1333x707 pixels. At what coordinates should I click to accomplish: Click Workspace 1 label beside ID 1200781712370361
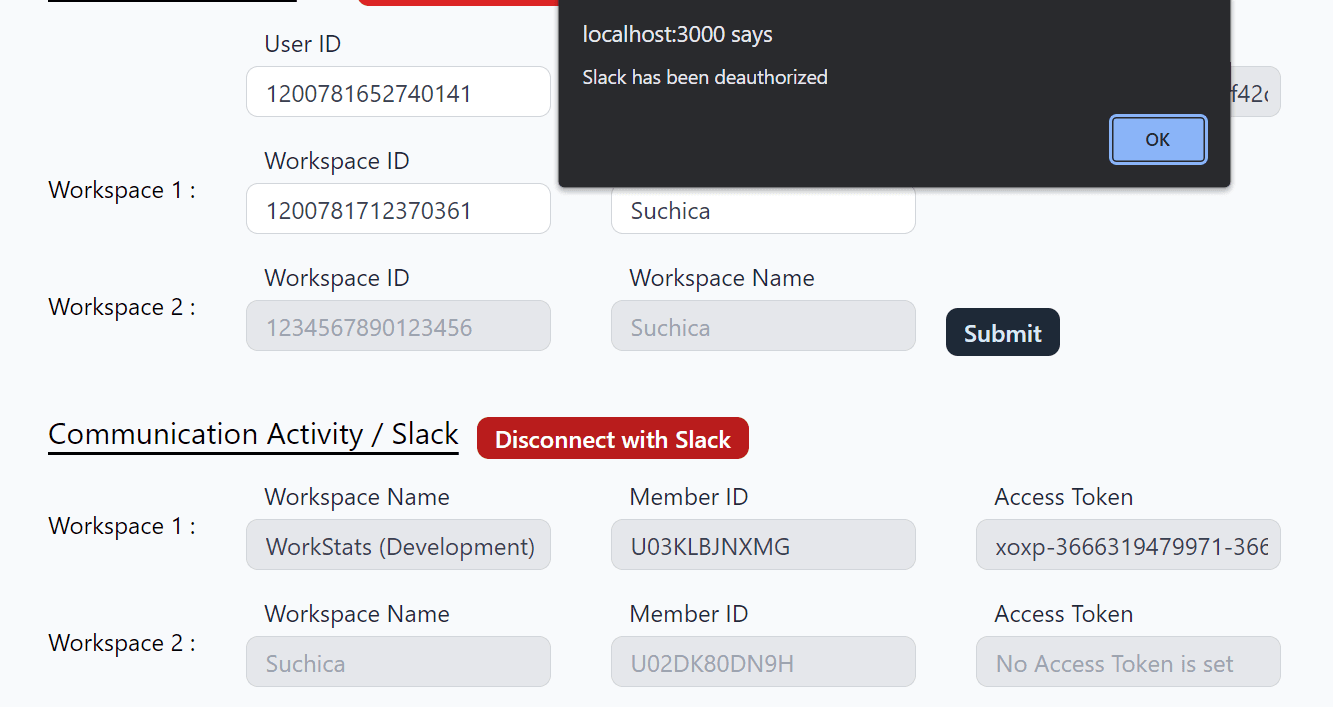tap(122, 190)
